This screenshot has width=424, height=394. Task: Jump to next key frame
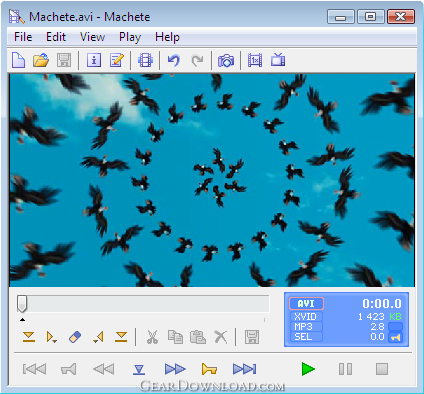click(209, 369)
